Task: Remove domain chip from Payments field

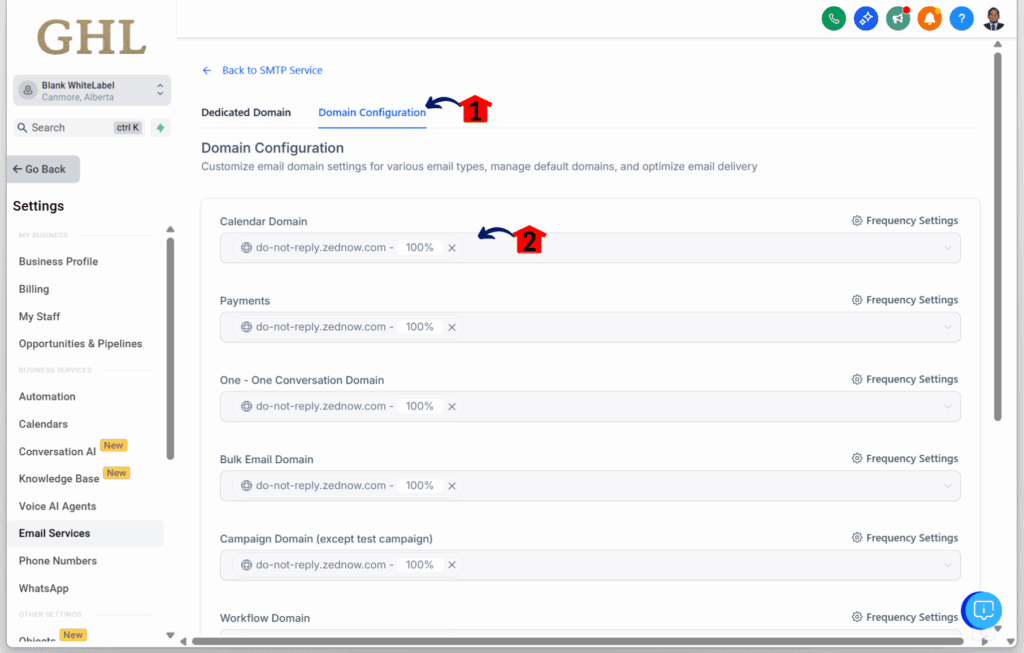Action: [x=452, y=327]
